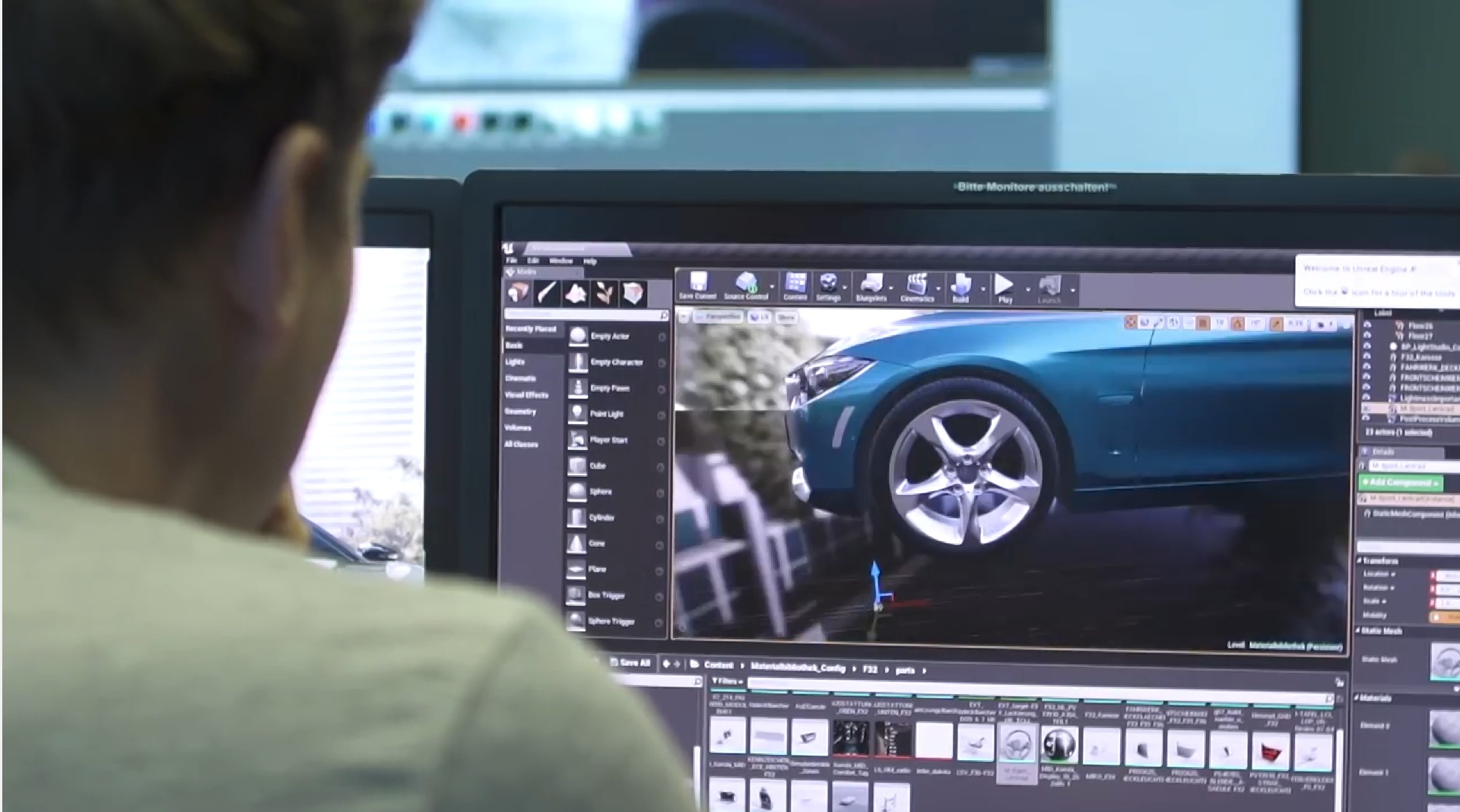Open Blueprints from the main toolbar
This screenshot has width=1460, height=812.
[x=871, y=287]
